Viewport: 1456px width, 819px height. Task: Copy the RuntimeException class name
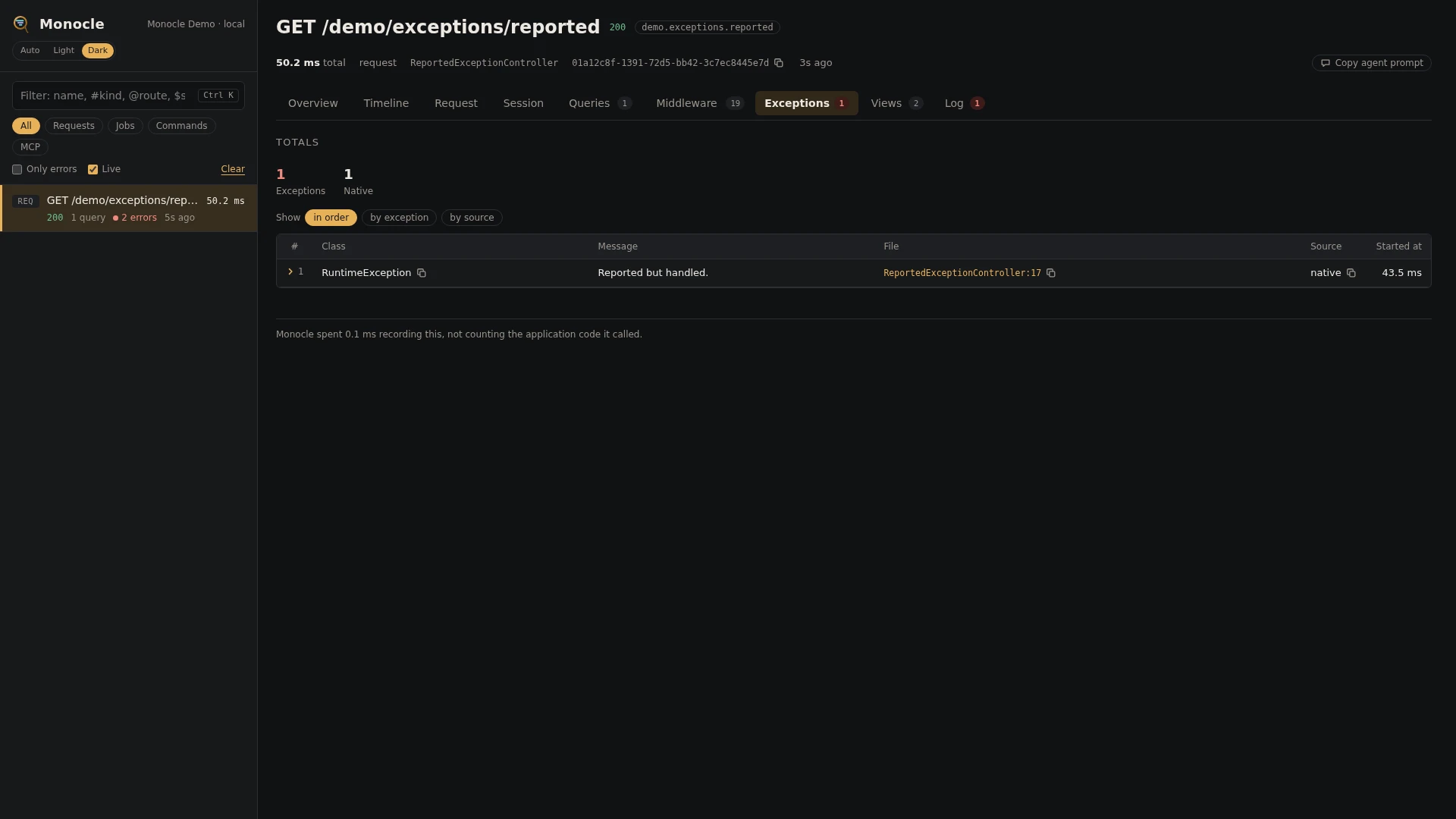(x=422, y=273)
